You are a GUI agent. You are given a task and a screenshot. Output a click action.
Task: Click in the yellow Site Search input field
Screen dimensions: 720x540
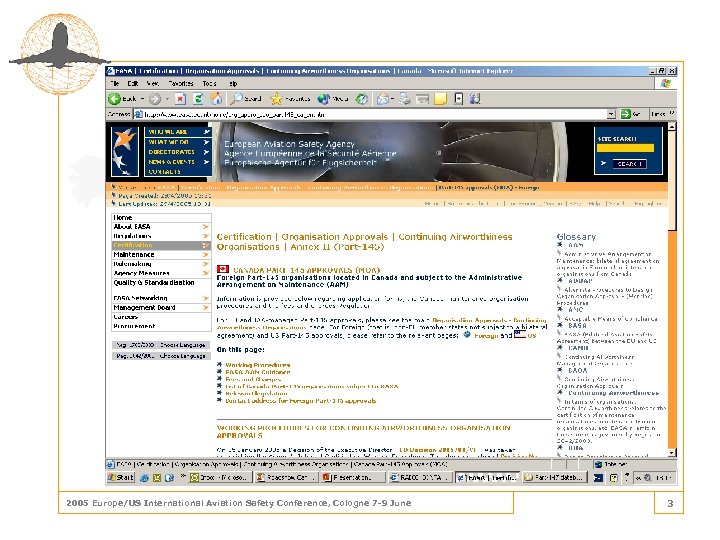[x=625, y=148]
